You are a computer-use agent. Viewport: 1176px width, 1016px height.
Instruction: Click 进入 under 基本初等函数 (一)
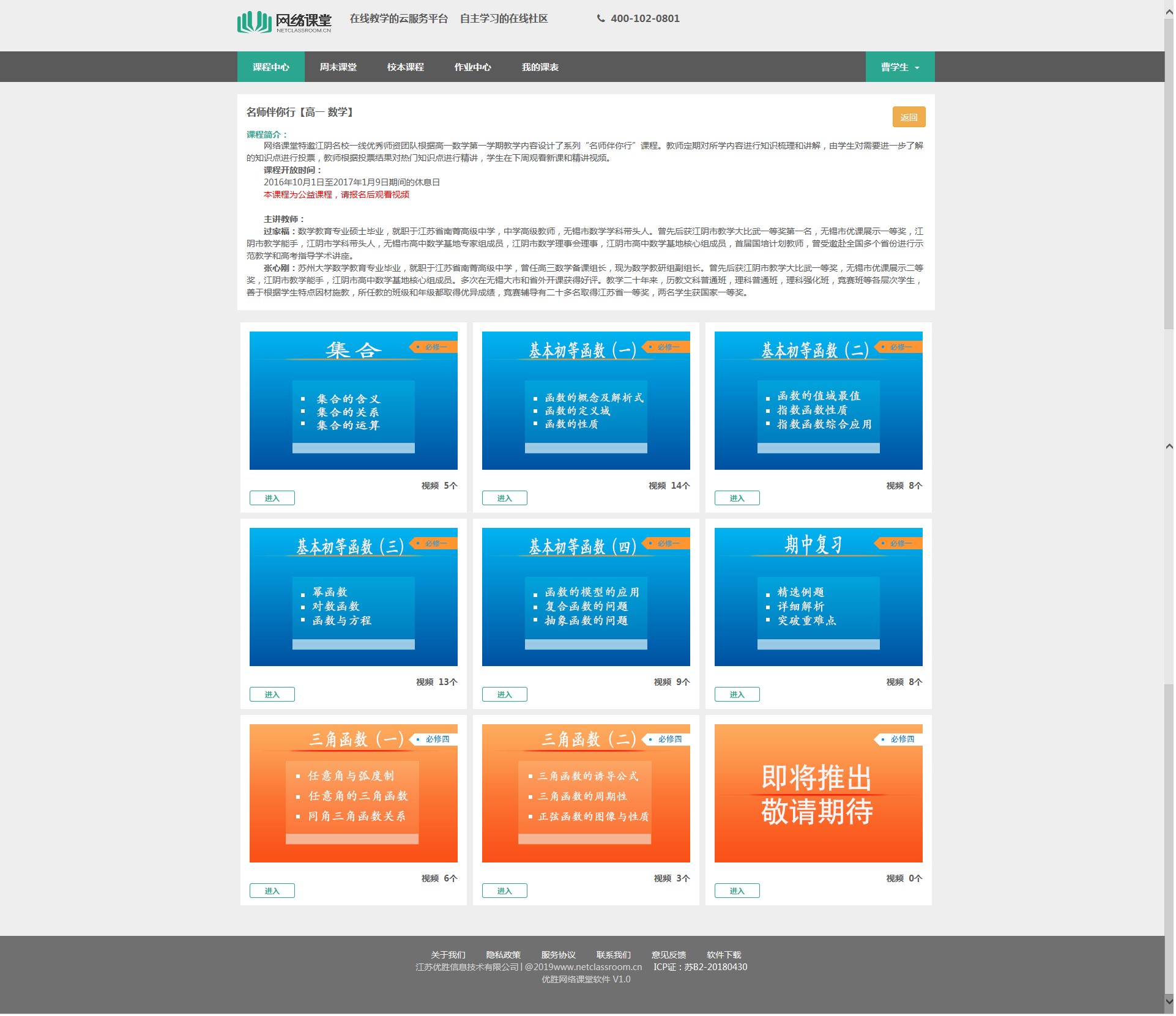pyautogui.click(x=504, y=499)
